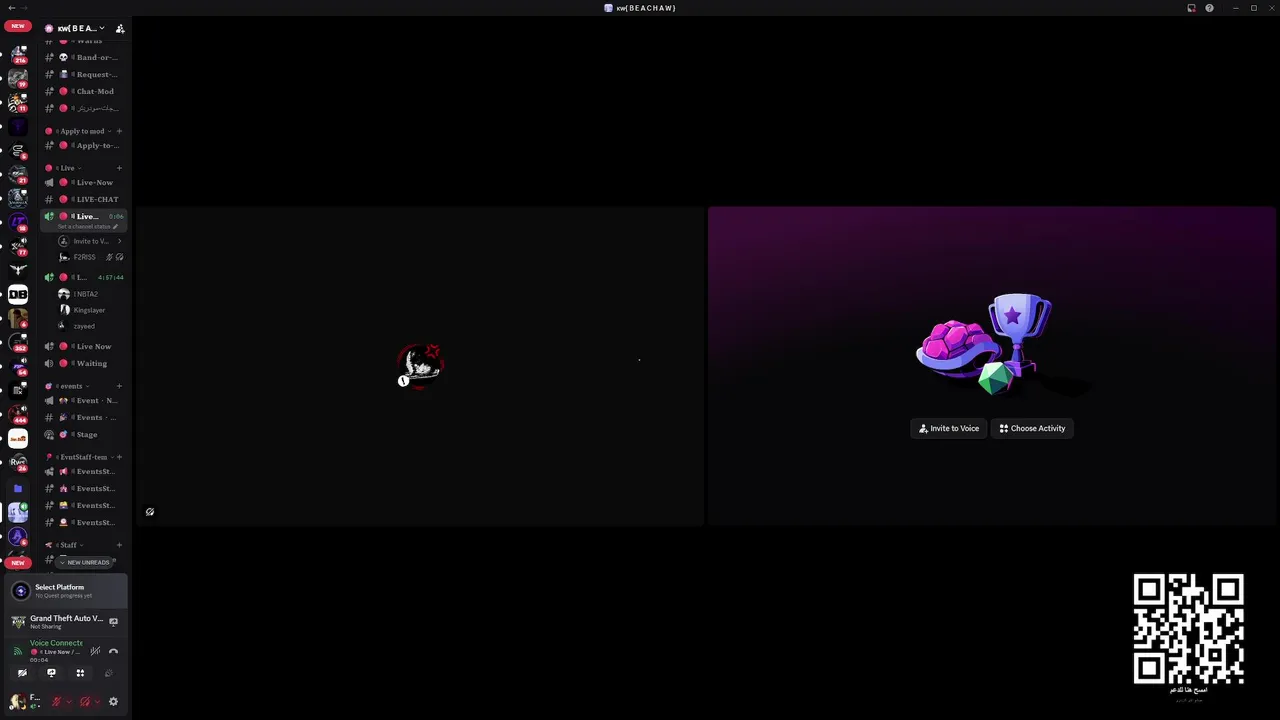Viewport: 1280px width, 720px height.
Task: Toggle noise suppression in voice panel
Action: point(95,651)
